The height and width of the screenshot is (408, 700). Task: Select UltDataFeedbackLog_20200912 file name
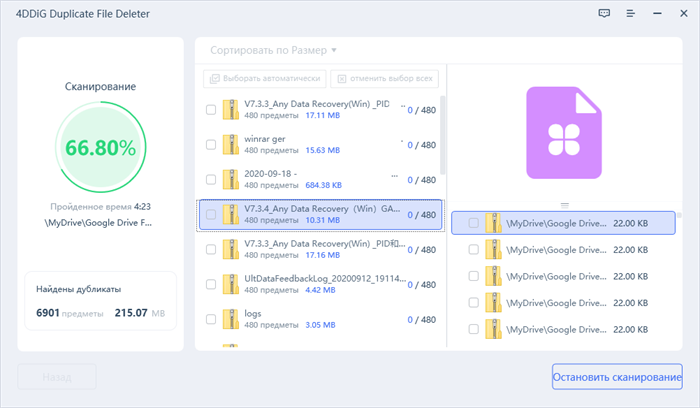pos(325,279)
